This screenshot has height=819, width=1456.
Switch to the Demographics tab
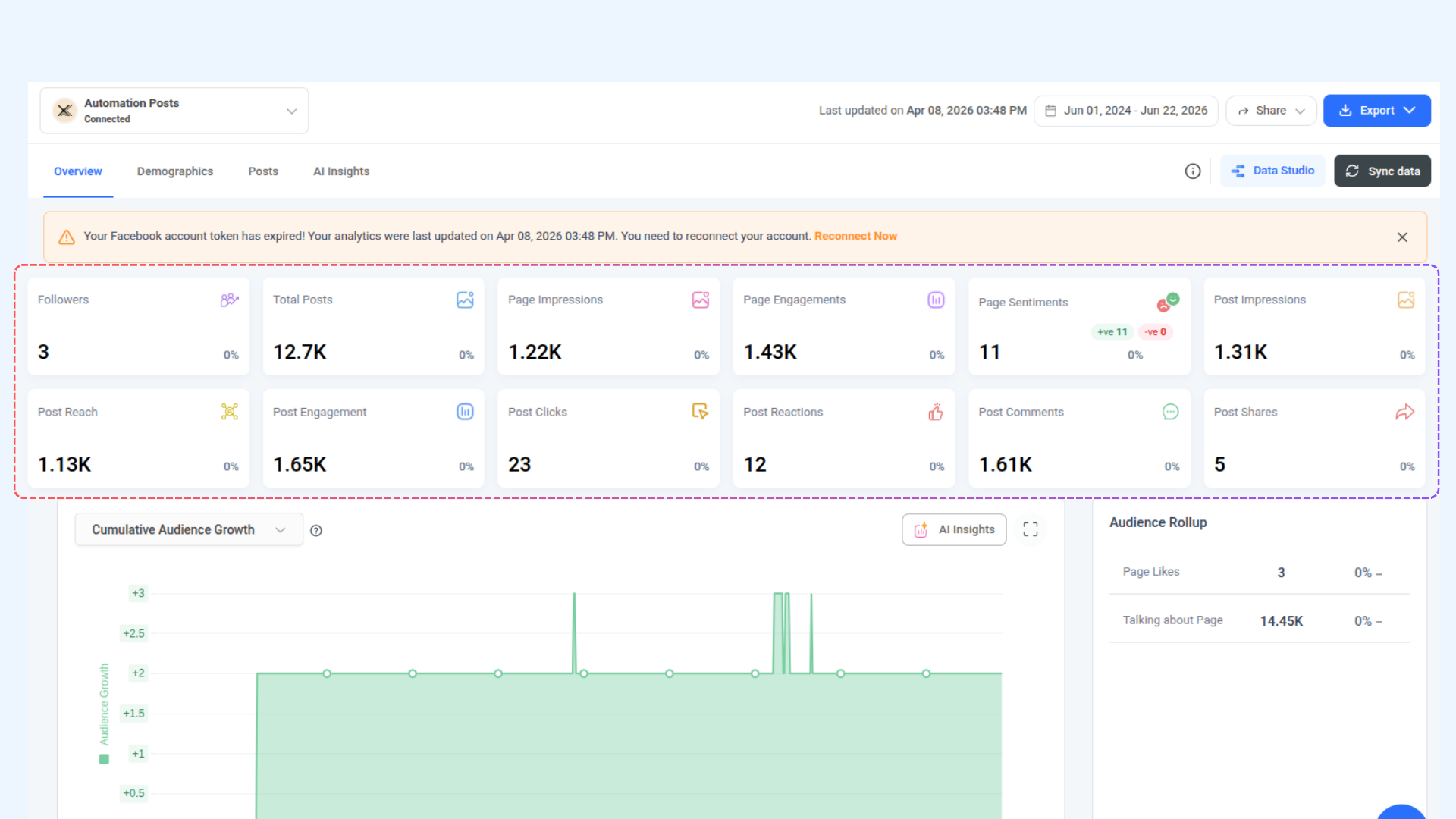click(x=175, y=171)
